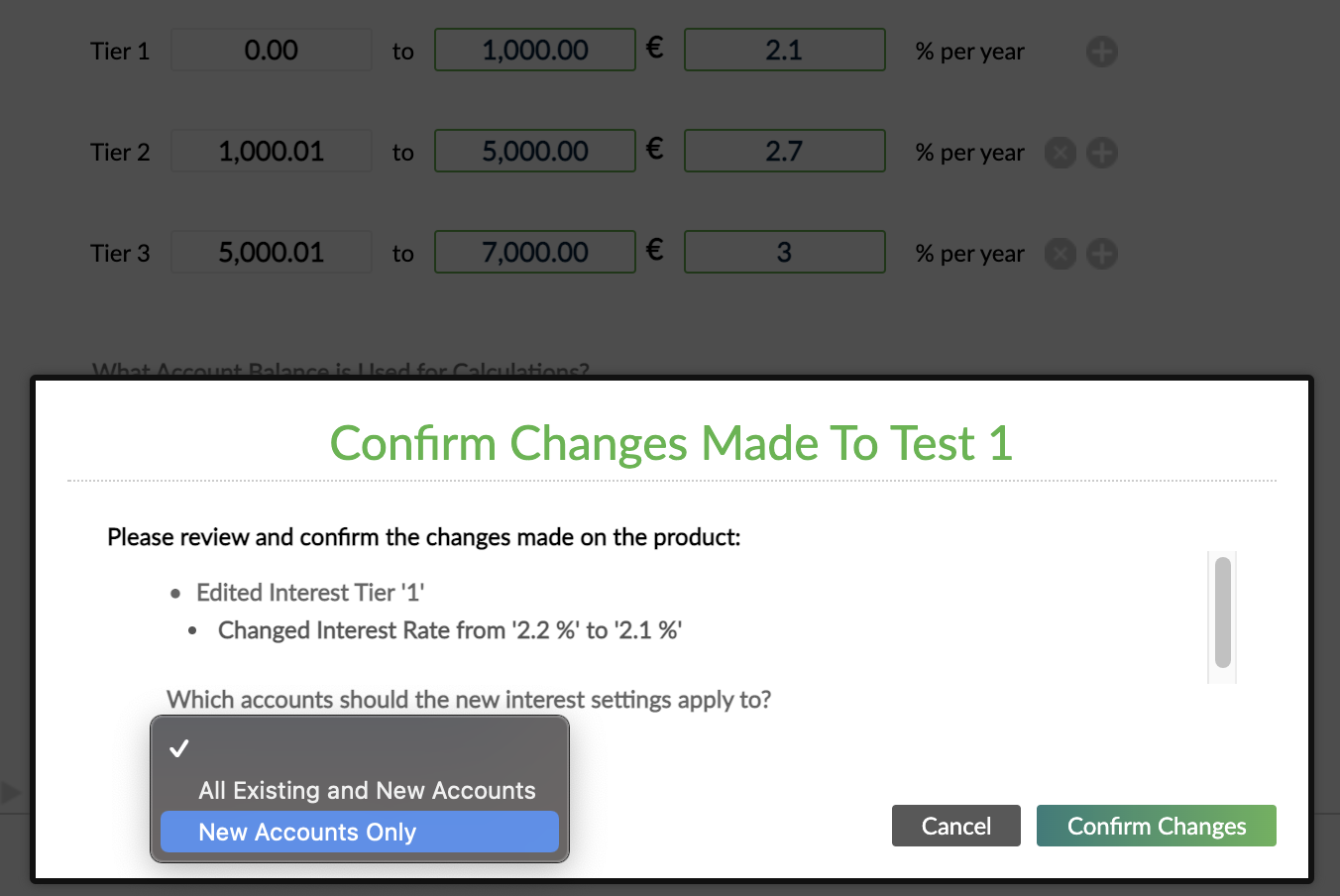
Task: Click Tier 3 lower bound field 5,000.01
Action: [x=271, y=252]
